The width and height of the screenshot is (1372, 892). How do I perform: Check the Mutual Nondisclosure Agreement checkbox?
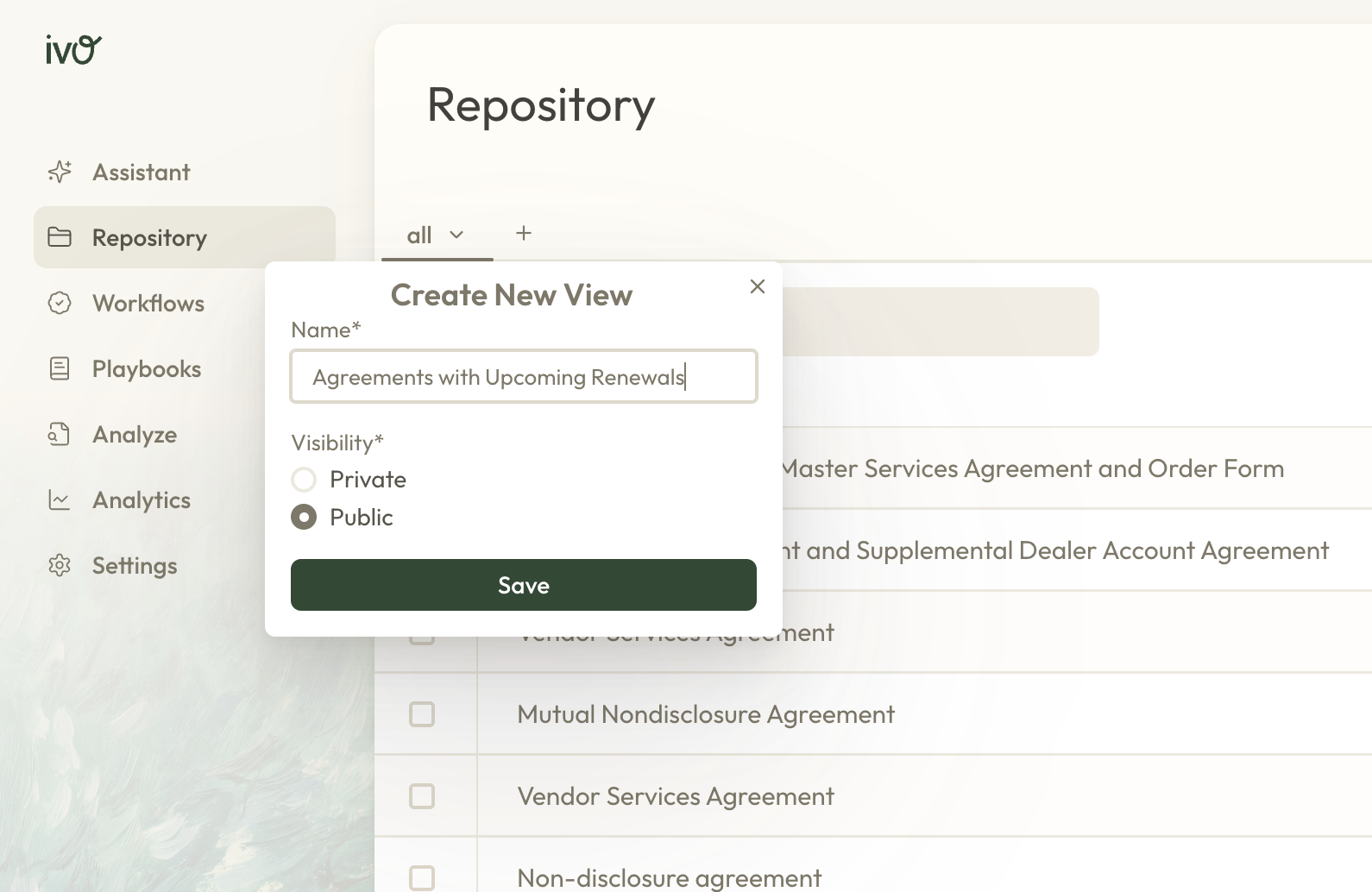[422, 714]
